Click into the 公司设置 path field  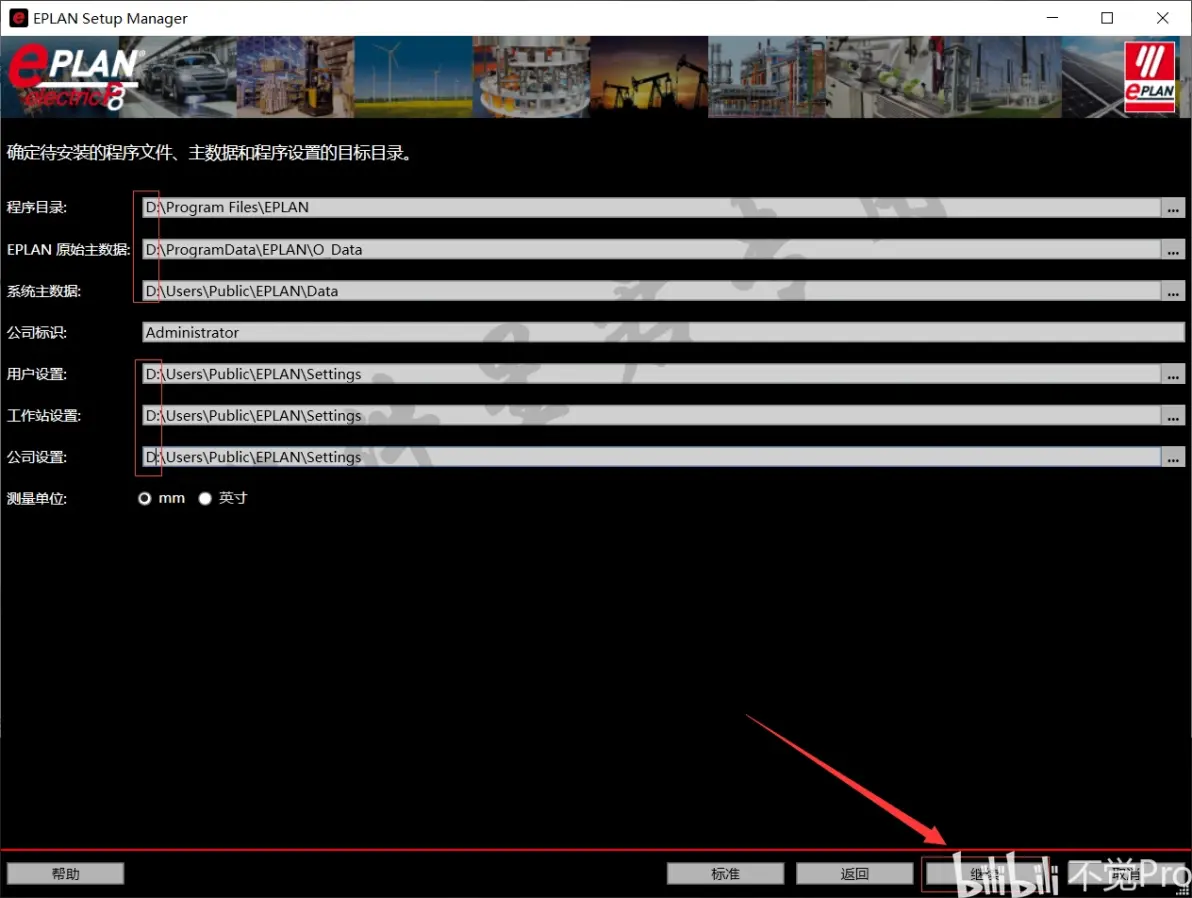click(651, 457)
